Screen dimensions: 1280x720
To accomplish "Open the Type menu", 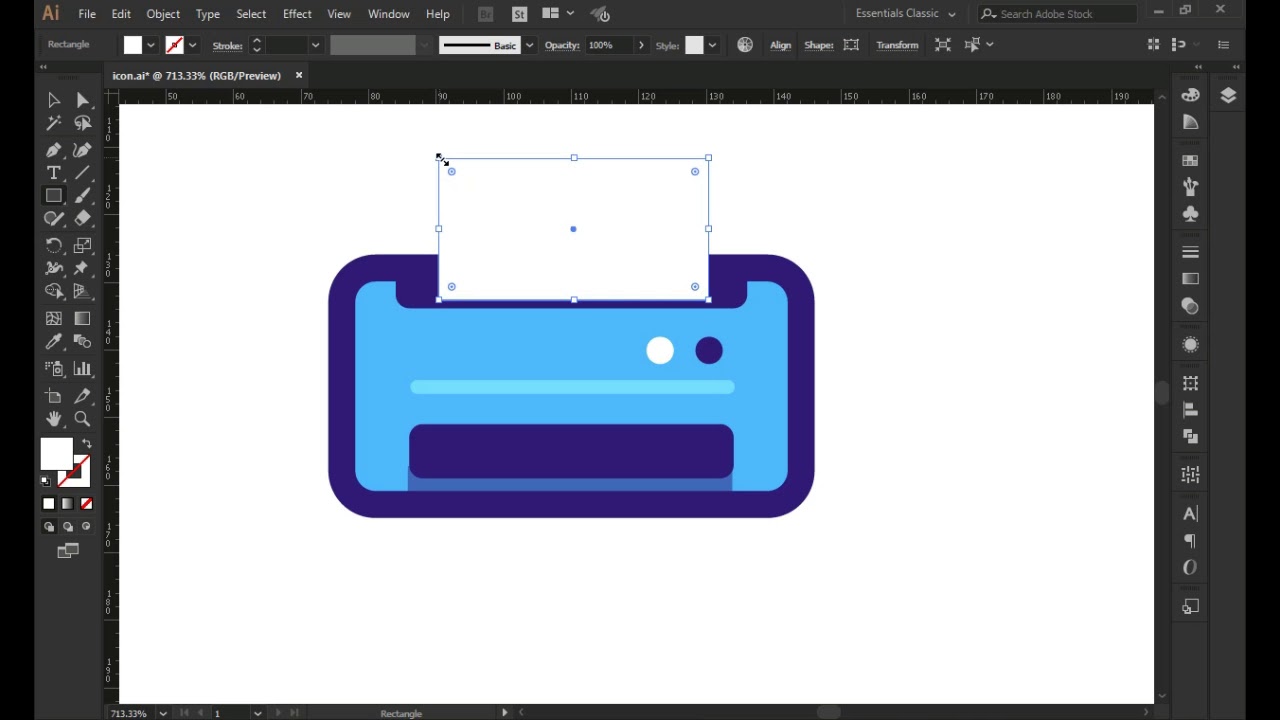I will pos(208,14).
